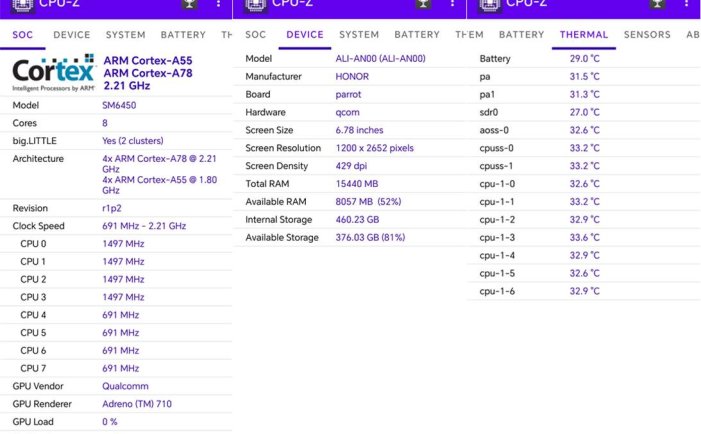The image size is (701, 434).
Task: Tap the GPU Renderer Adreno (TM) 710 row
Action: [116, 403]
